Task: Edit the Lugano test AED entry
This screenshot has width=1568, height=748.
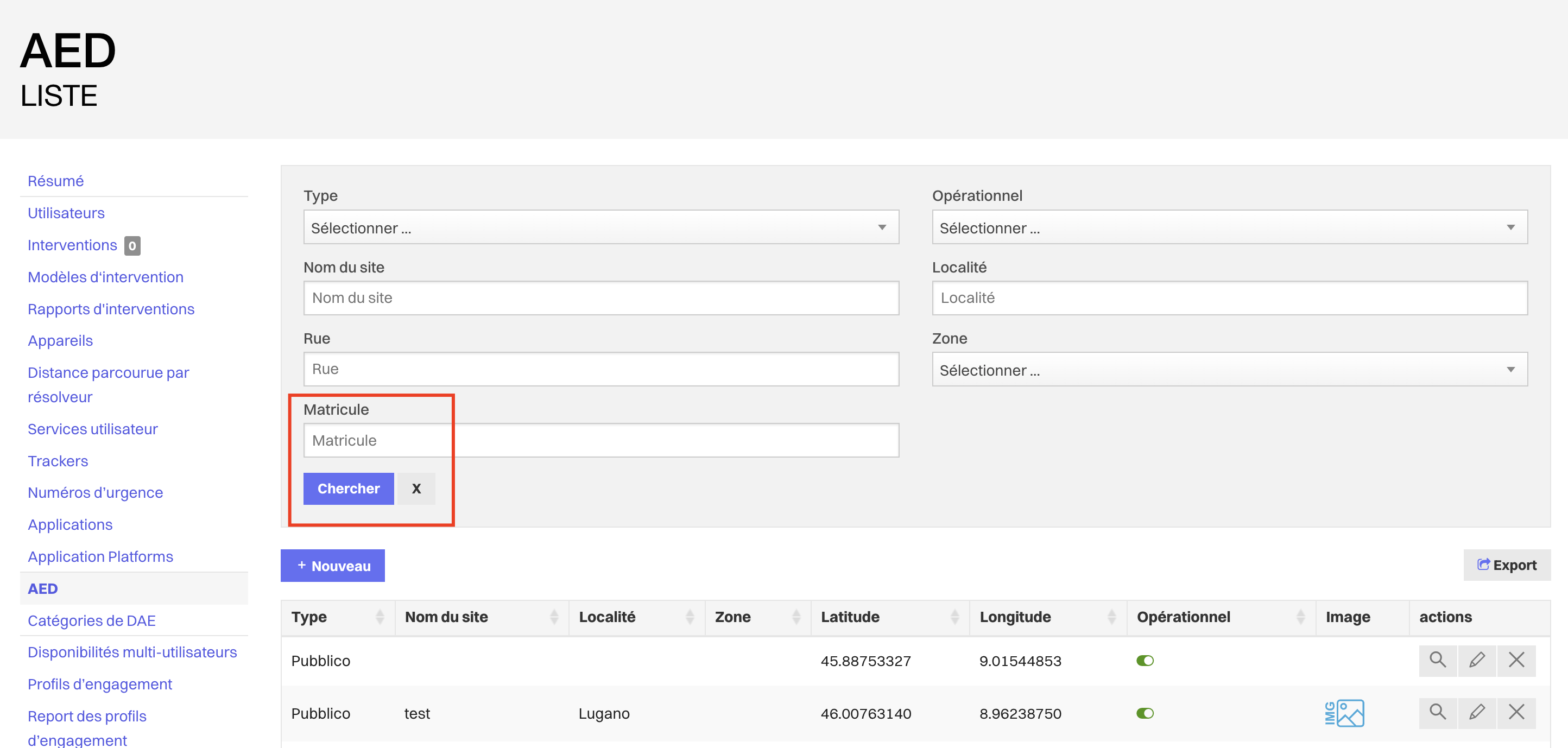Action: click(1477, 713)
